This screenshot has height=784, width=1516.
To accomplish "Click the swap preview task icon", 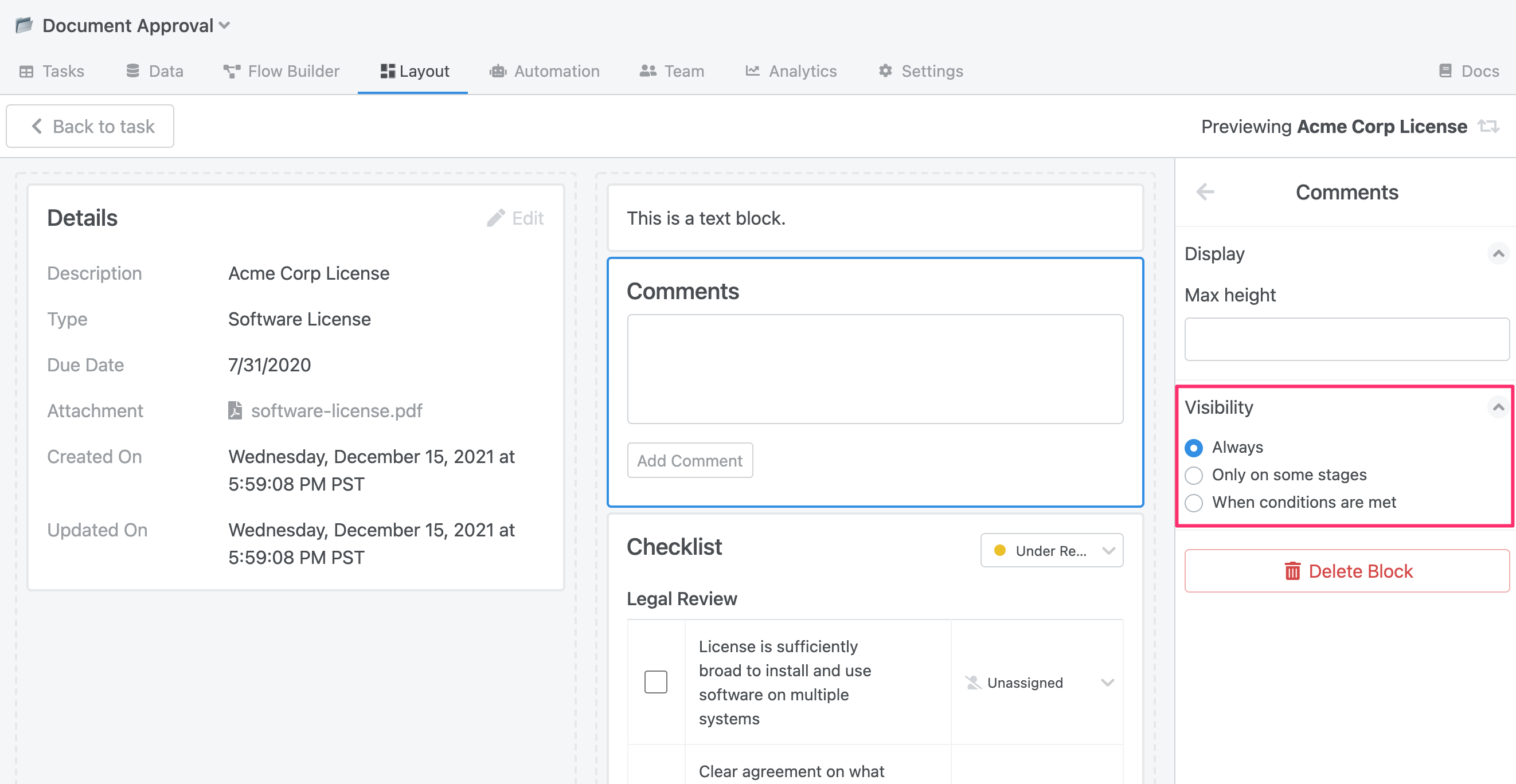I will coord(1489,126).
